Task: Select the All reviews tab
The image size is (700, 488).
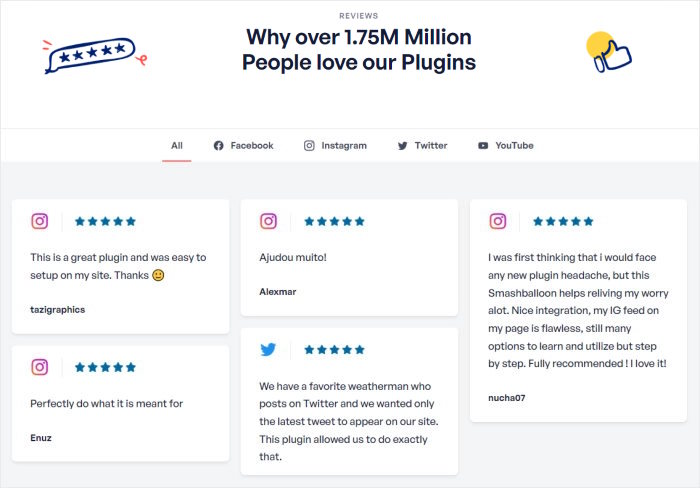Action: coord(177,145)
